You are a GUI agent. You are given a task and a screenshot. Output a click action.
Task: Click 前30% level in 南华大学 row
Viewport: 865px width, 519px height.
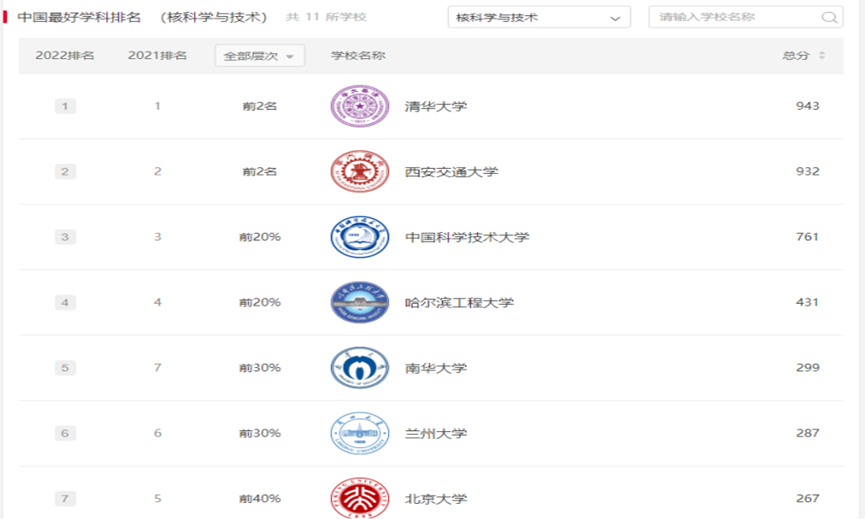point(260,367)
